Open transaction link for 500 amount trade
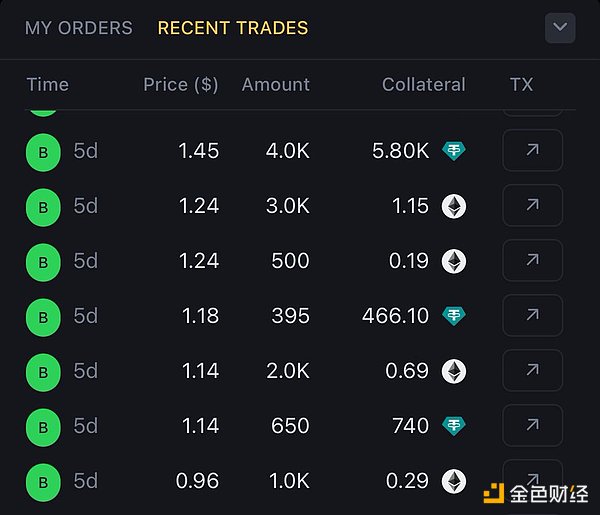Image resolution: width=600 pixels, height=515 pixels. coord(532,261)
